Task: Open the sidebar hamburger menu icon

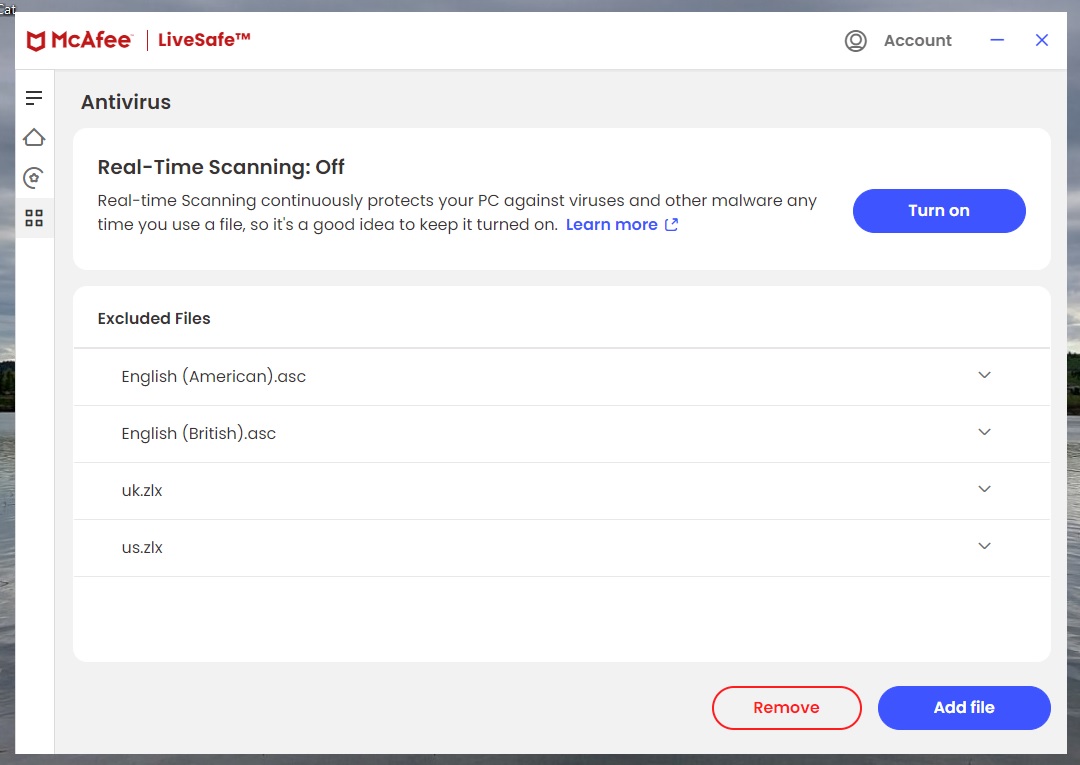Action: [34, 98]
